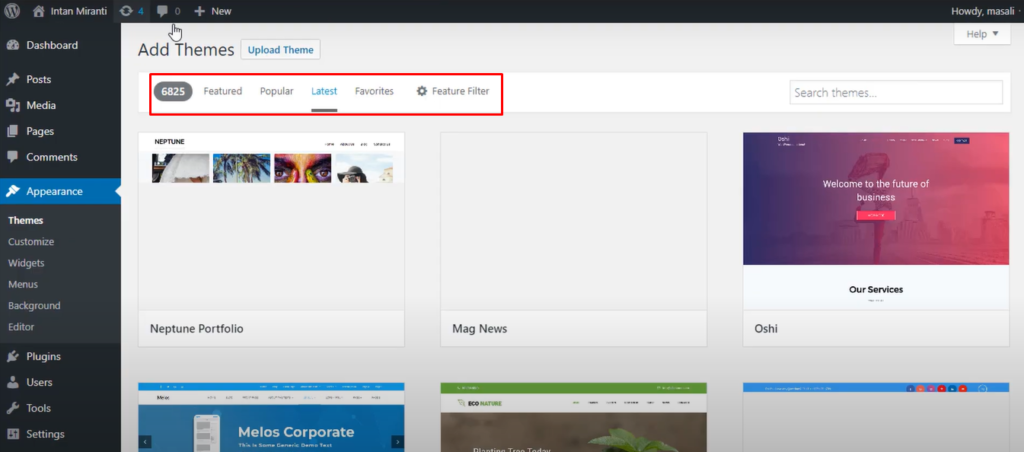Open Background submenu item
The width and height of the screenshot is (1024, 452).
(x=34, y=306)
